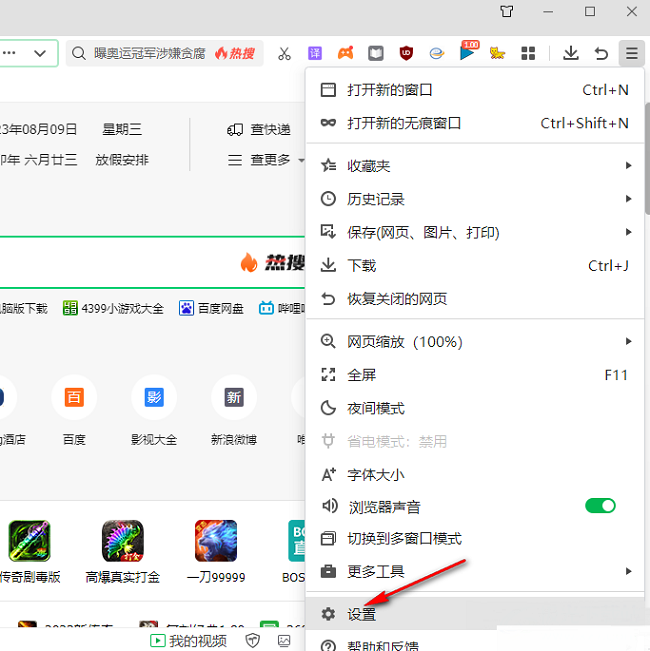Click the search magnifier icon

point(78,53)
